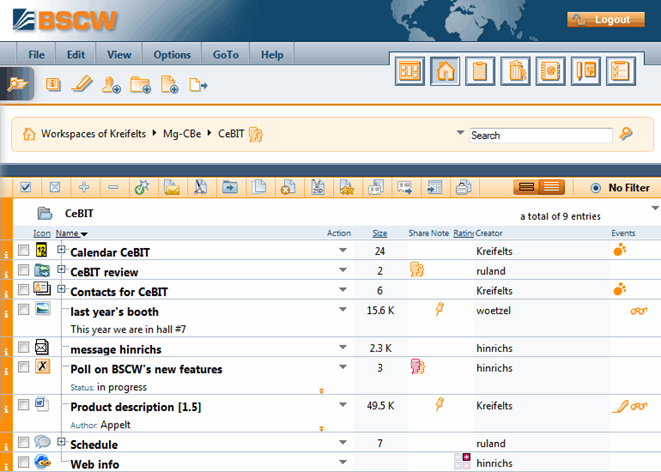This screenshot has width=661, height=472.
Task: Click the Mg-CBe breadcrumb link
Action: pyautogui.click(x=182, y=134)
